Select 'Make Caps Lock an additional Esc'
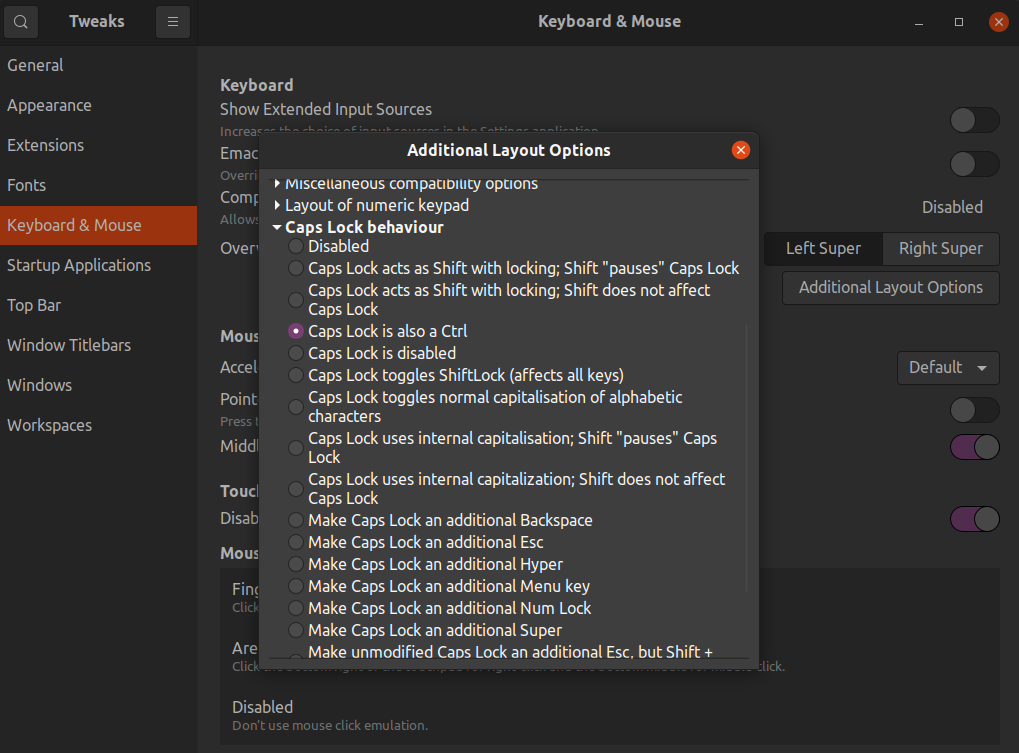This screenshot has height=753, width=1019. 296,542
